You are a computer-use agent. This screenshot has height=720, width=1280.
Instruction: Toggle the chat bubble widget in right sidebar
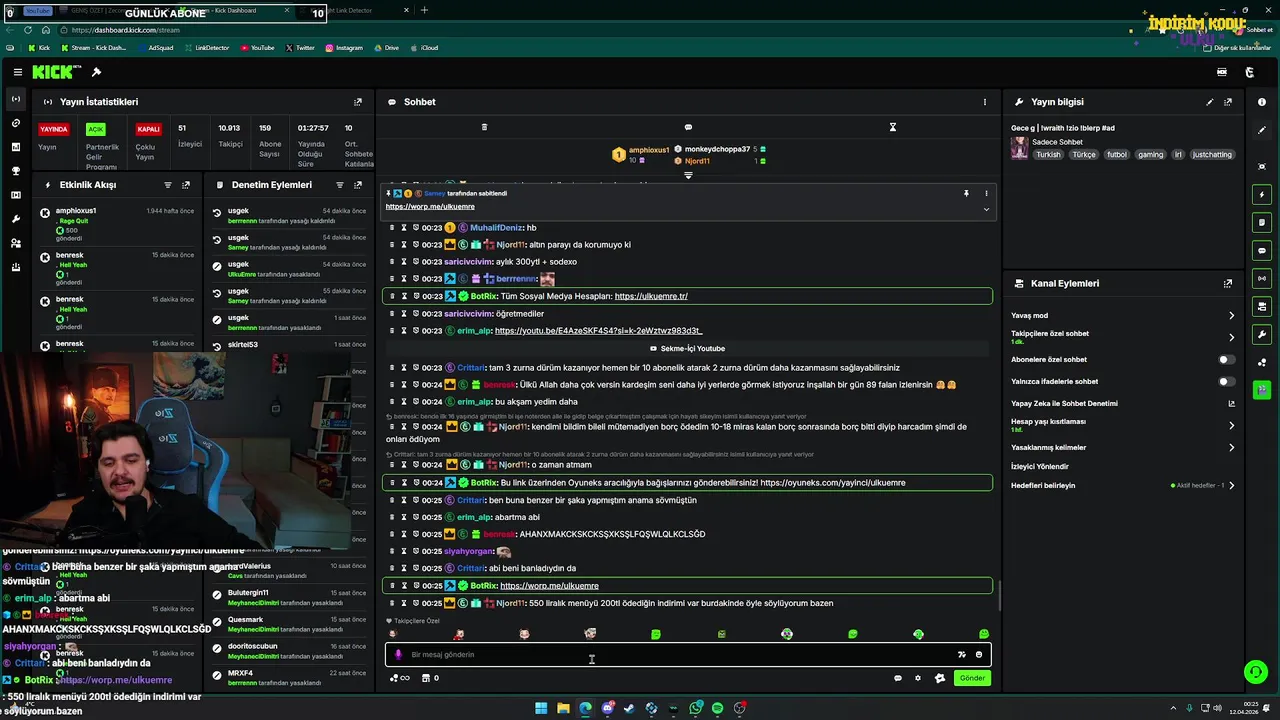click(x=1262, y=250)
